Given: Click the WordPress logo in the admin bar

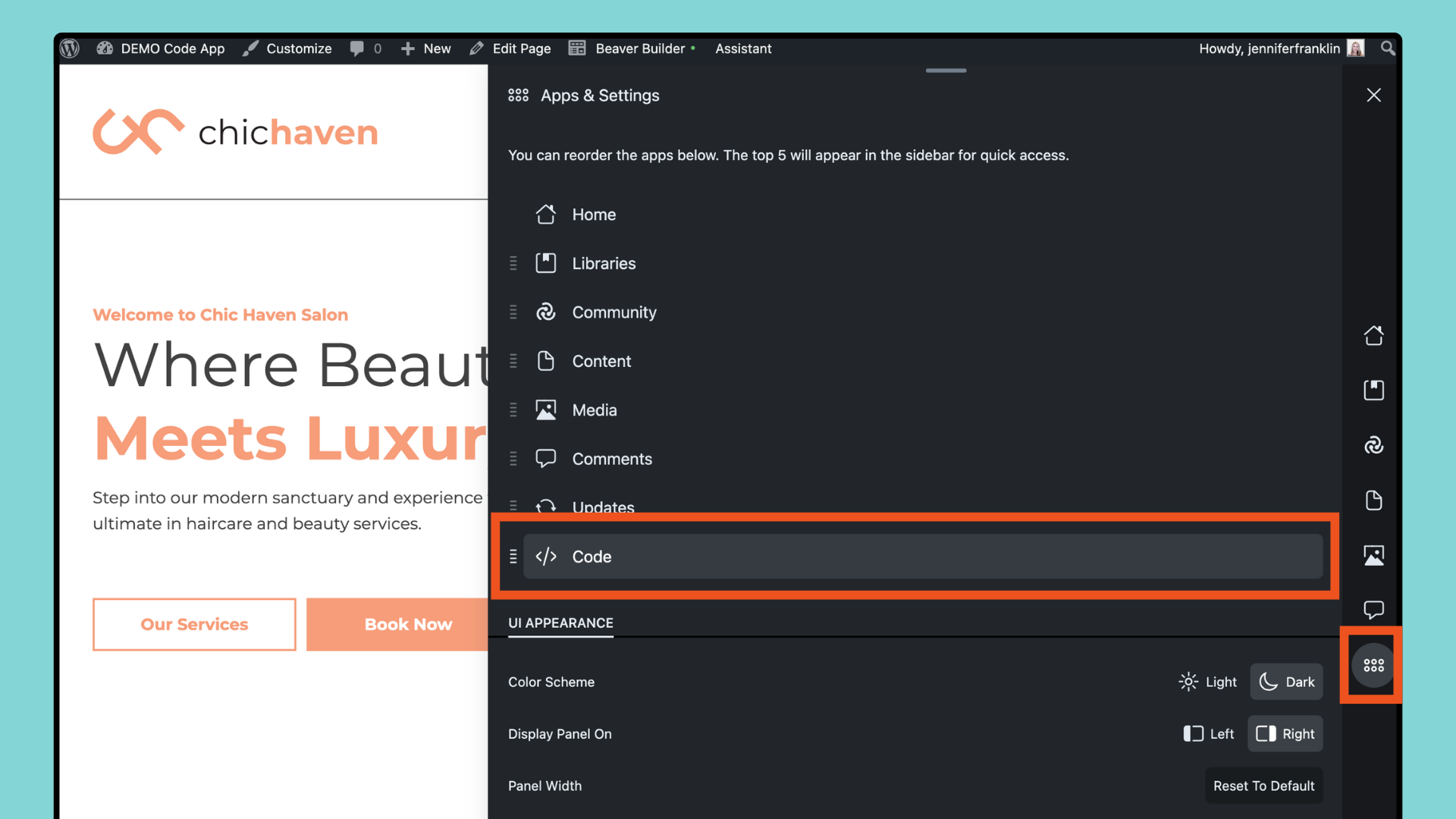Looking at the screenshot, I should click(70, 49).
